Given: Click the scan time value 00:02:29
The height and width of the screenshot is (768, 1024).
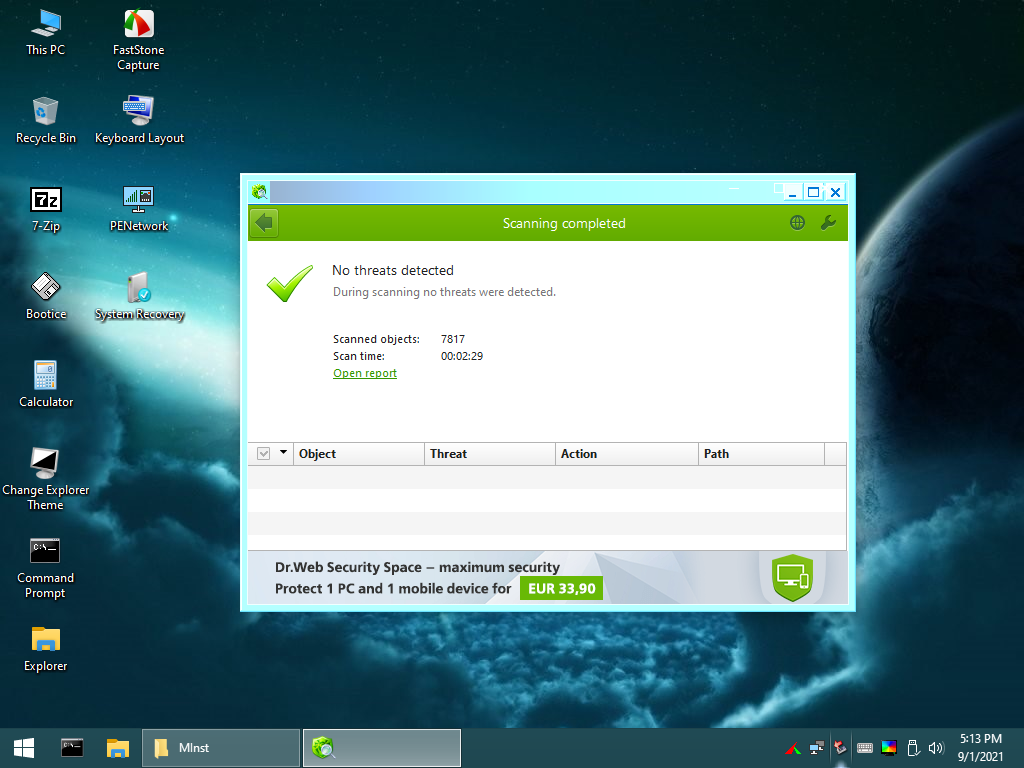Looking at the screenshot, I should click(462, 356).
